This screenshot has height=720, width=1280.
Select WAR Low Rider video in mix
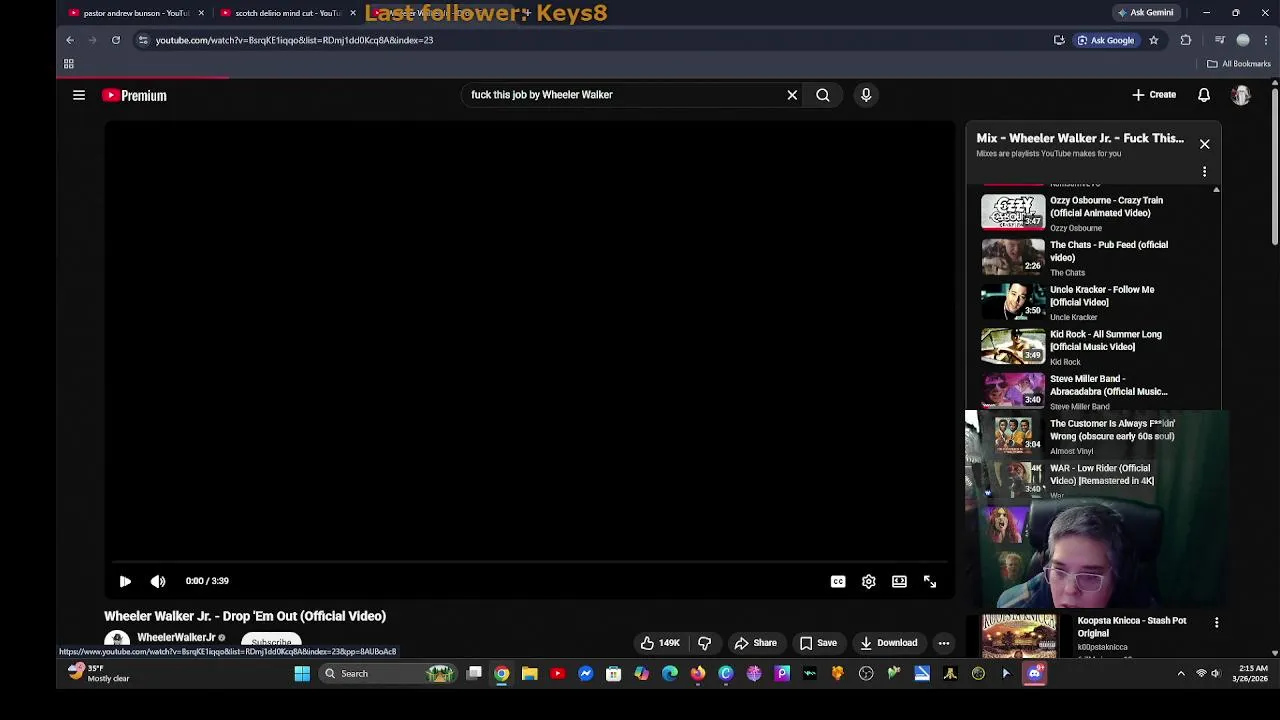coord(1096,481)
